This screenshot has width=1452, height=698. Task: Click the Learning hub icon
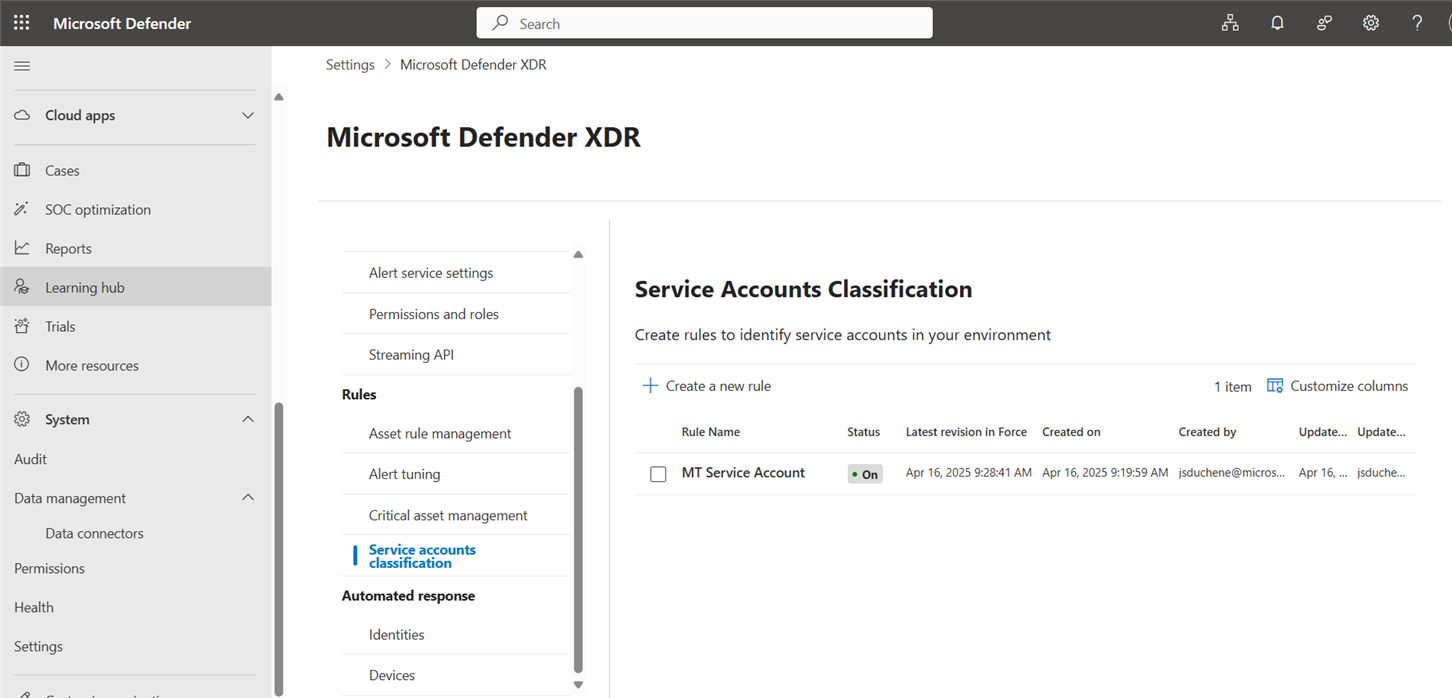pyautogui.click(x=22, y=287)
